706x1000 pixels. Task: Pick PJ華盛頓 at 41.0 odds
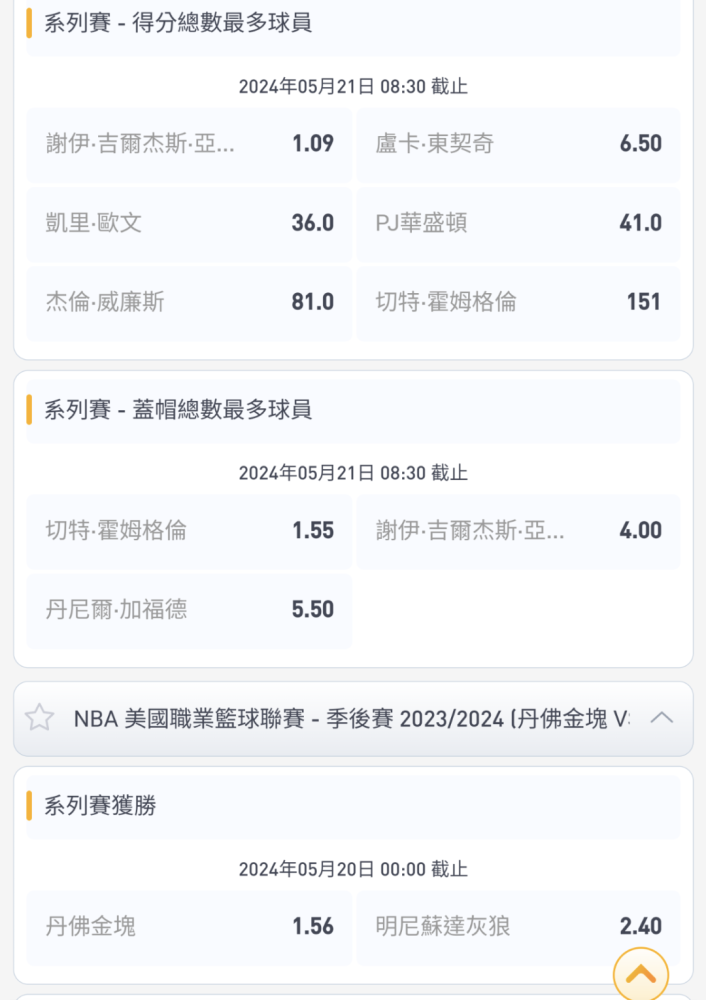[518, 224]
